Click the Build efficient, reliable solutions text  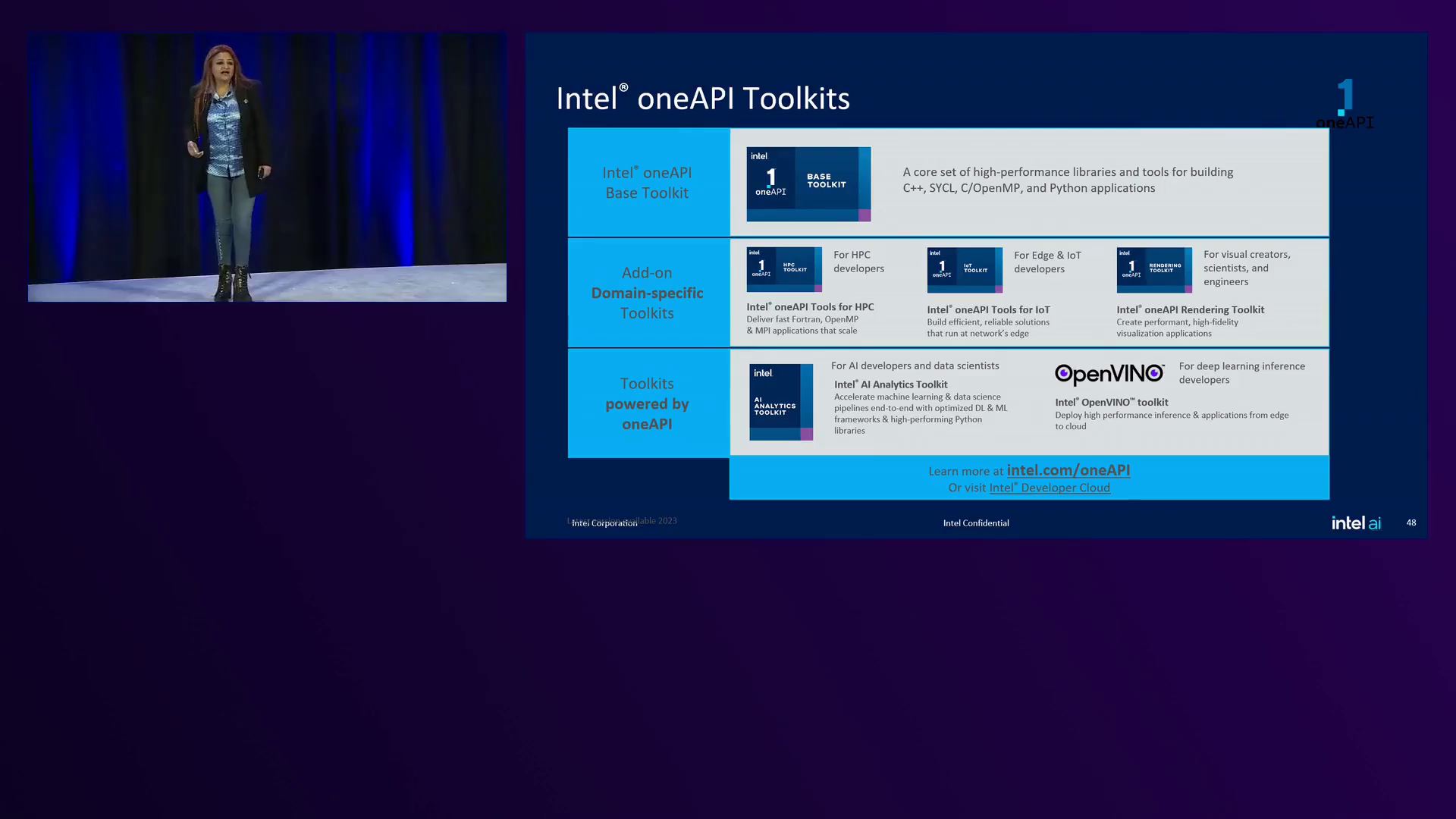click(x=988, y=328)
